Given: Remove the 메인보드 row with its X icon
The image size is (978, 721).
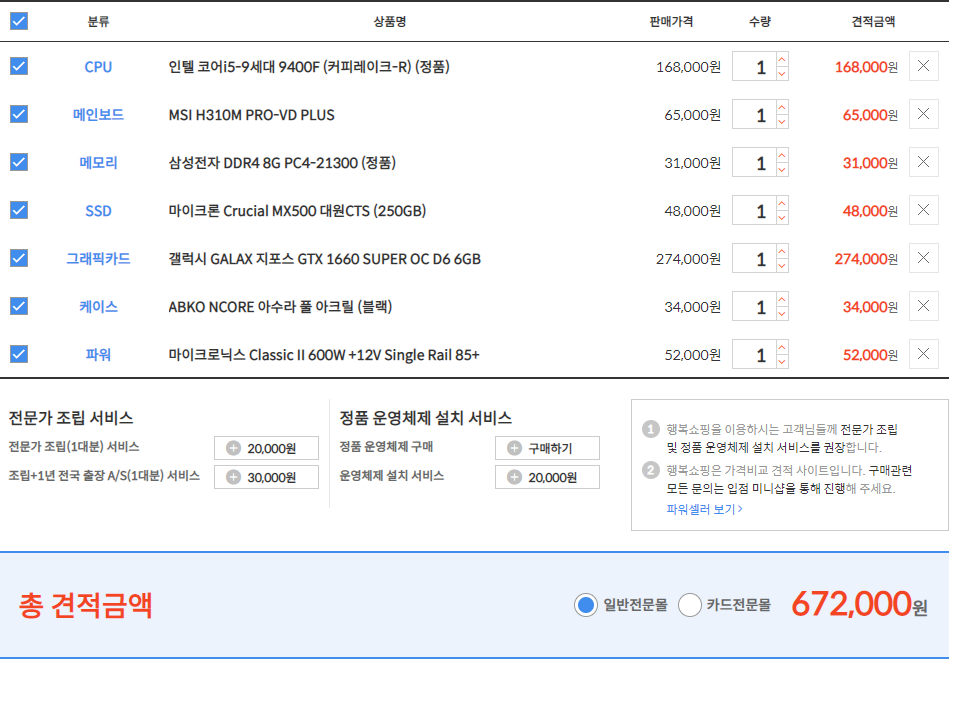Looking at the screenshot, I should (x=924, y=114).
